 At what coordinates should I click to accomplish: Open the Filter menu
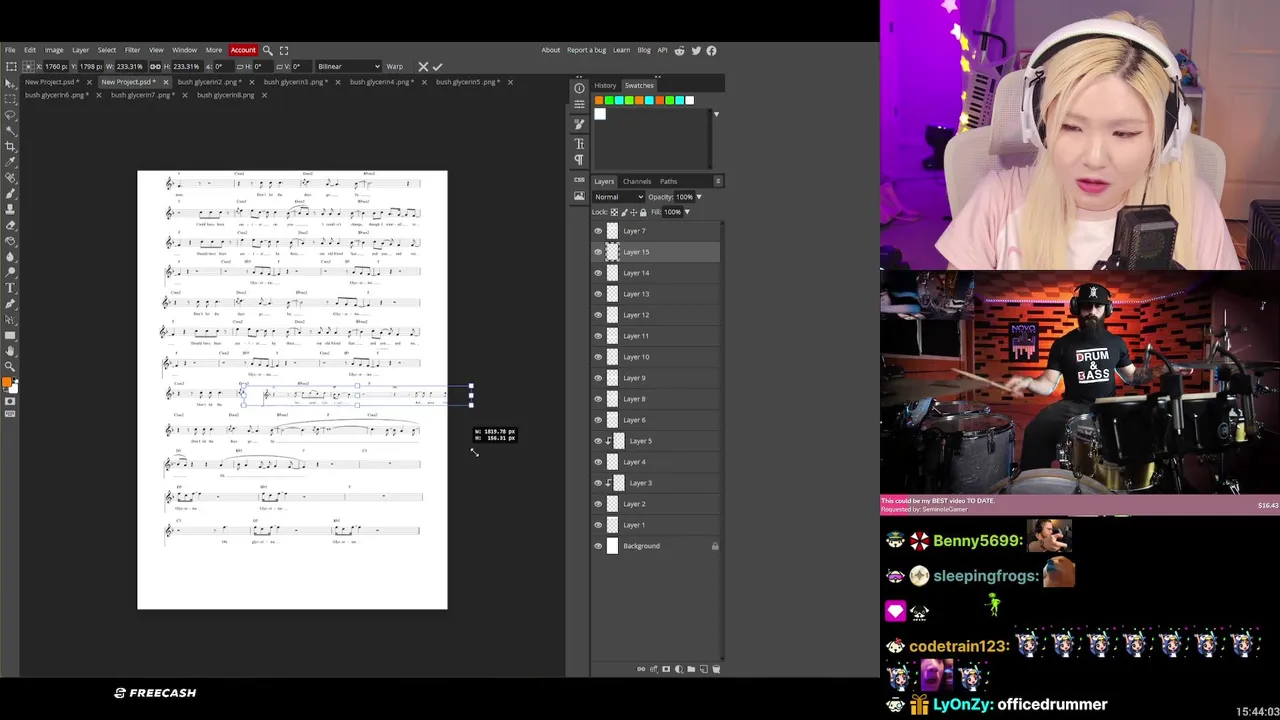(132, 50)
